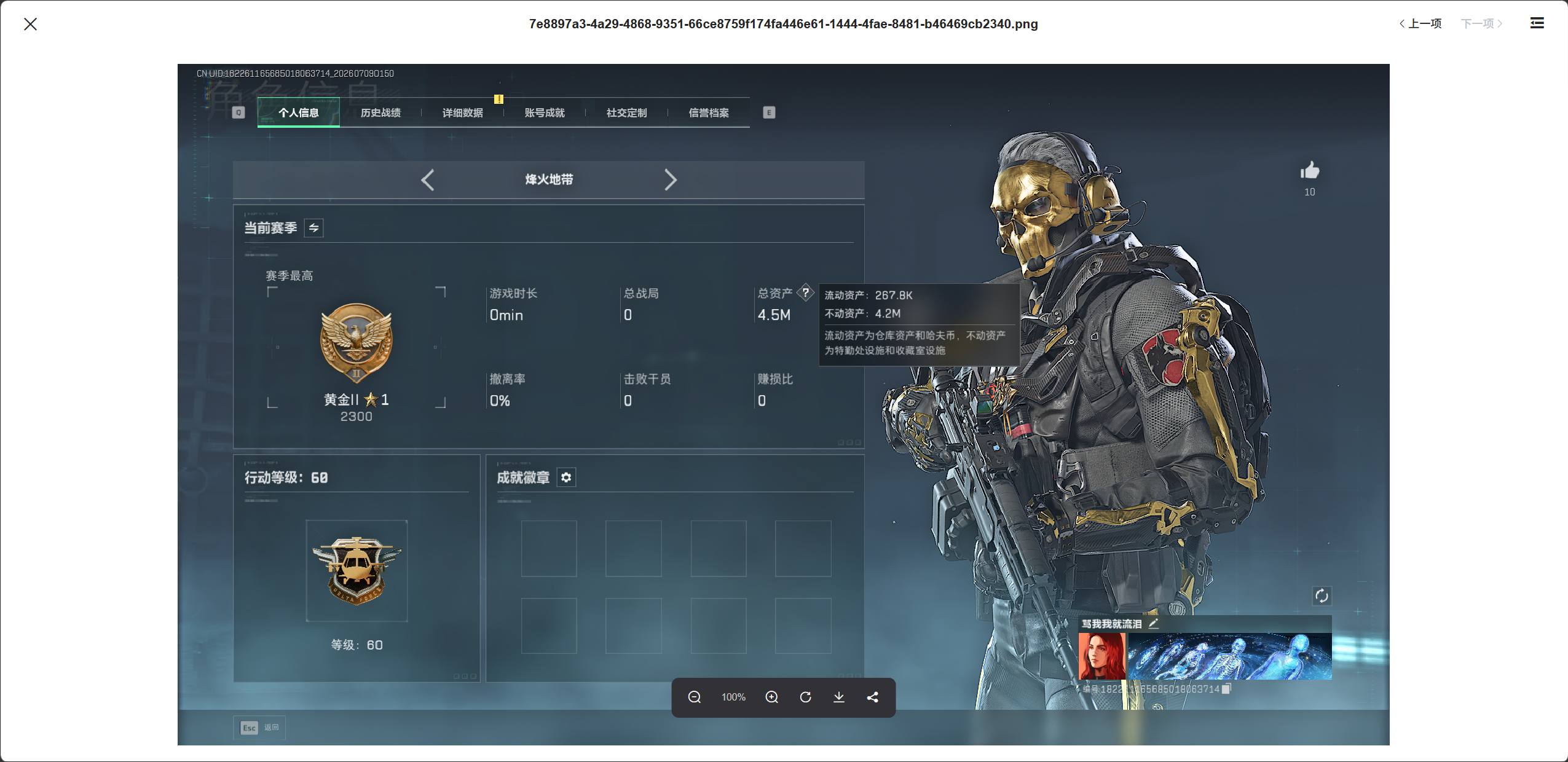Go to previous game mode arrow
The width and height of the screenshot is (1568, 762).
pos(428,180)
